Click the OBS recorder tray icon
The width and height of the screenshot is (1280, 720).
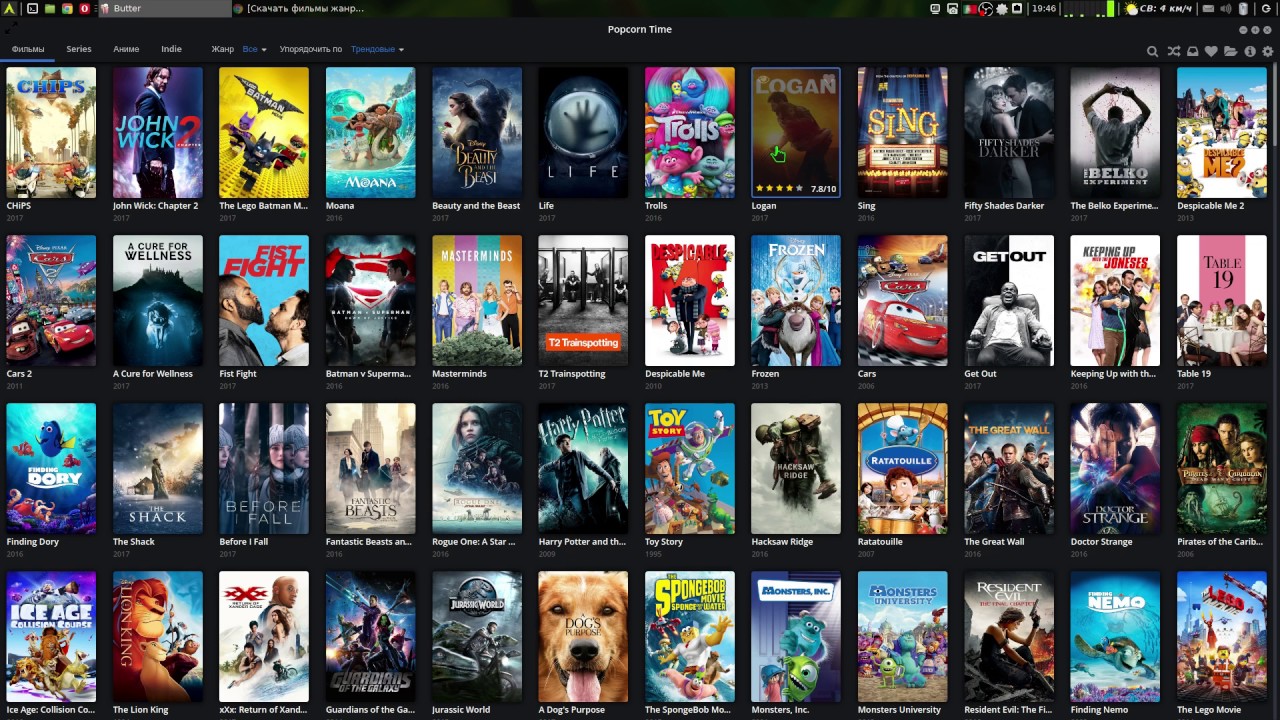[985, 9]
